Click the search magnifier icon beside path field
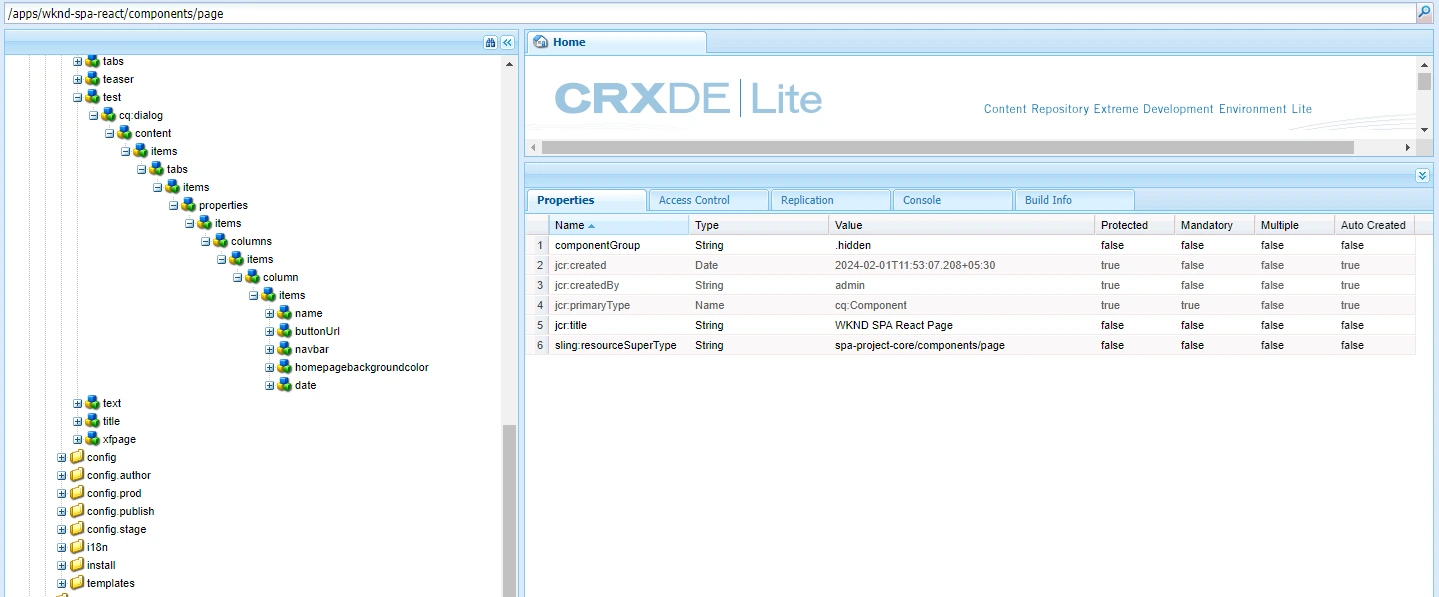This screenshot has height=597, width=1439. point(1424,13)
